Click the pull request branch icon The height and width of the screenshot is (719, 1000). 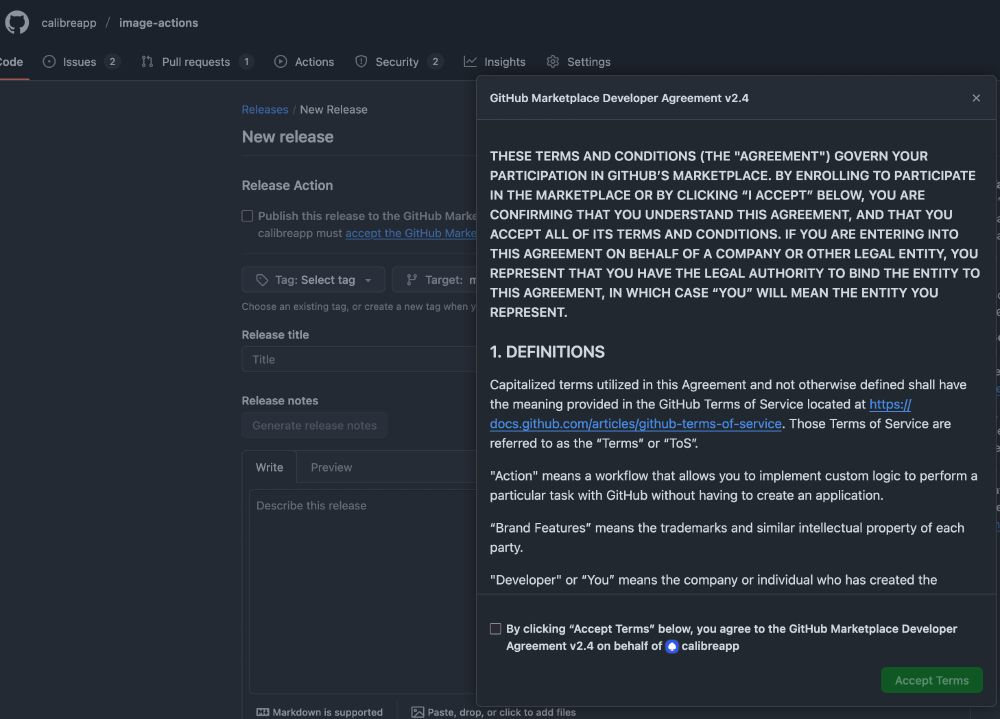(147, 62)
